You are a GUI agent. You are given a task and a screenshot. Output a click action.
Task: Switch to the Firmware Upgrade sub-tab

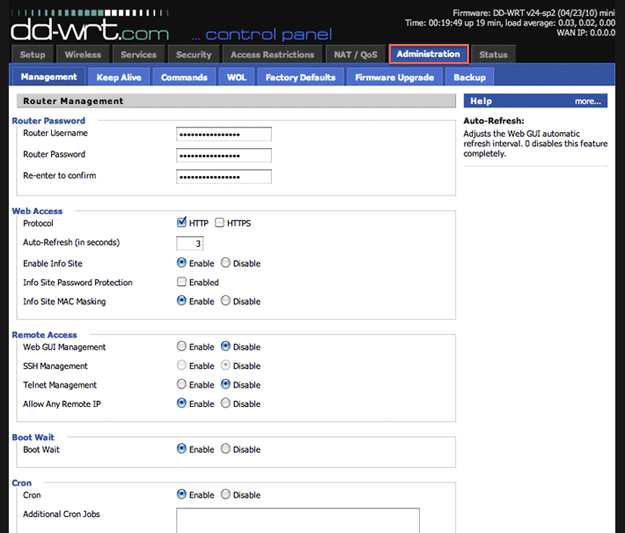[395, 77]
